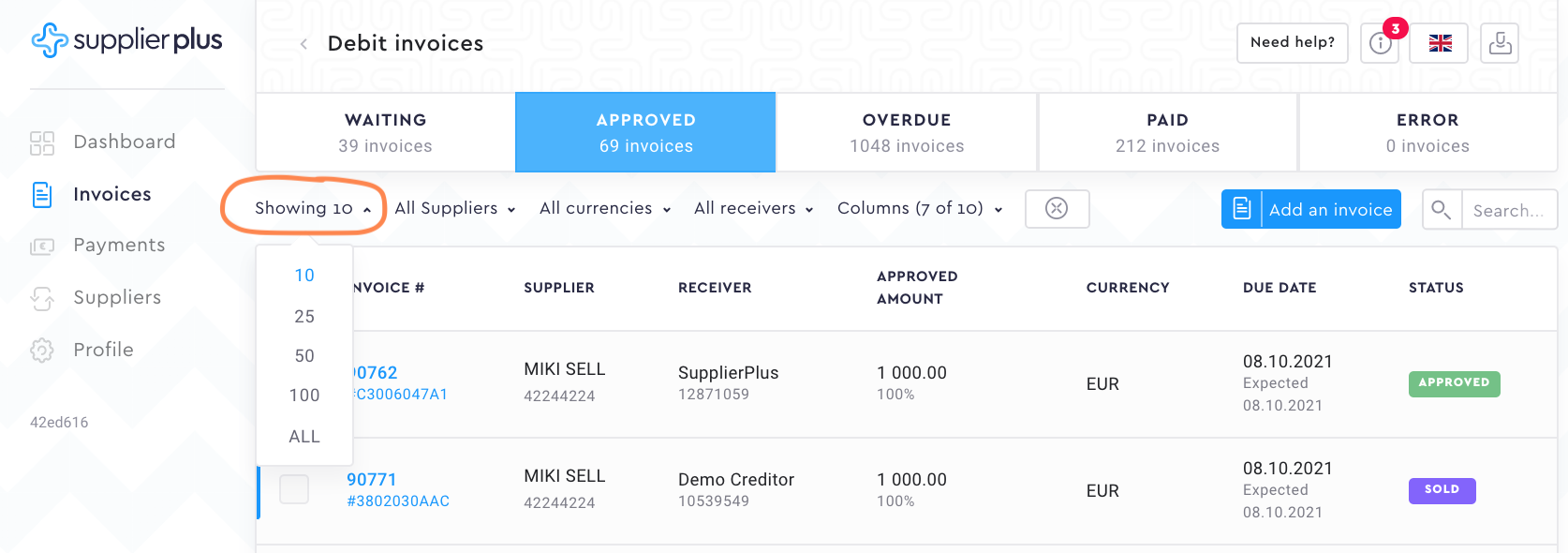Open the info notifications icon

[1380, 44]
